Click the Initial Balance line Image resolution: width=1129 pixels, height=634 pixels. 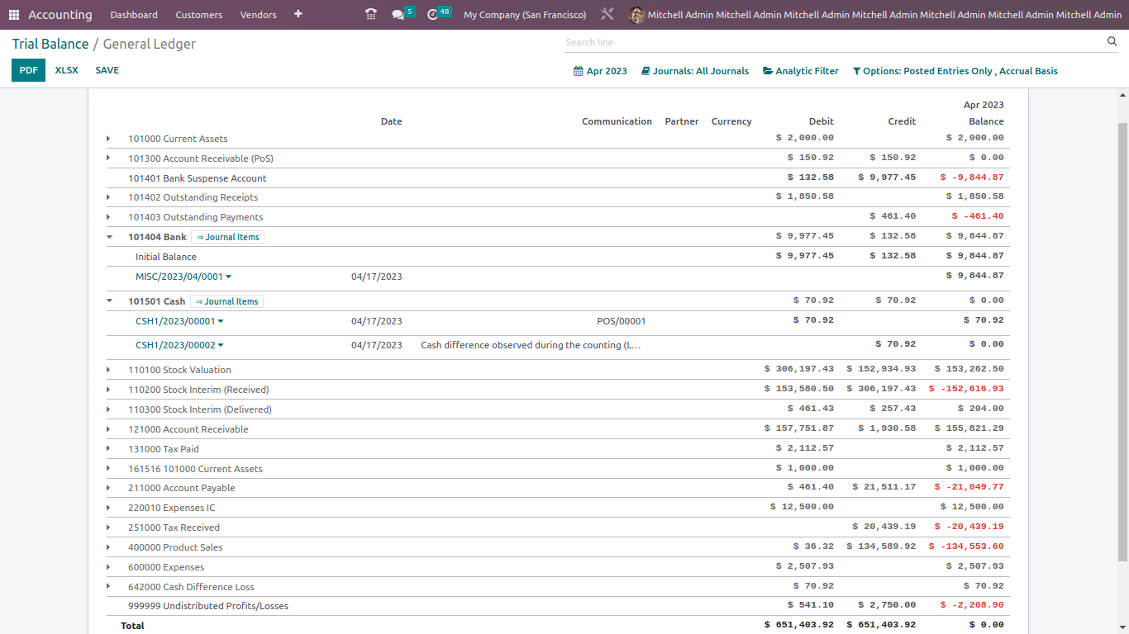(x=558, y=256)
